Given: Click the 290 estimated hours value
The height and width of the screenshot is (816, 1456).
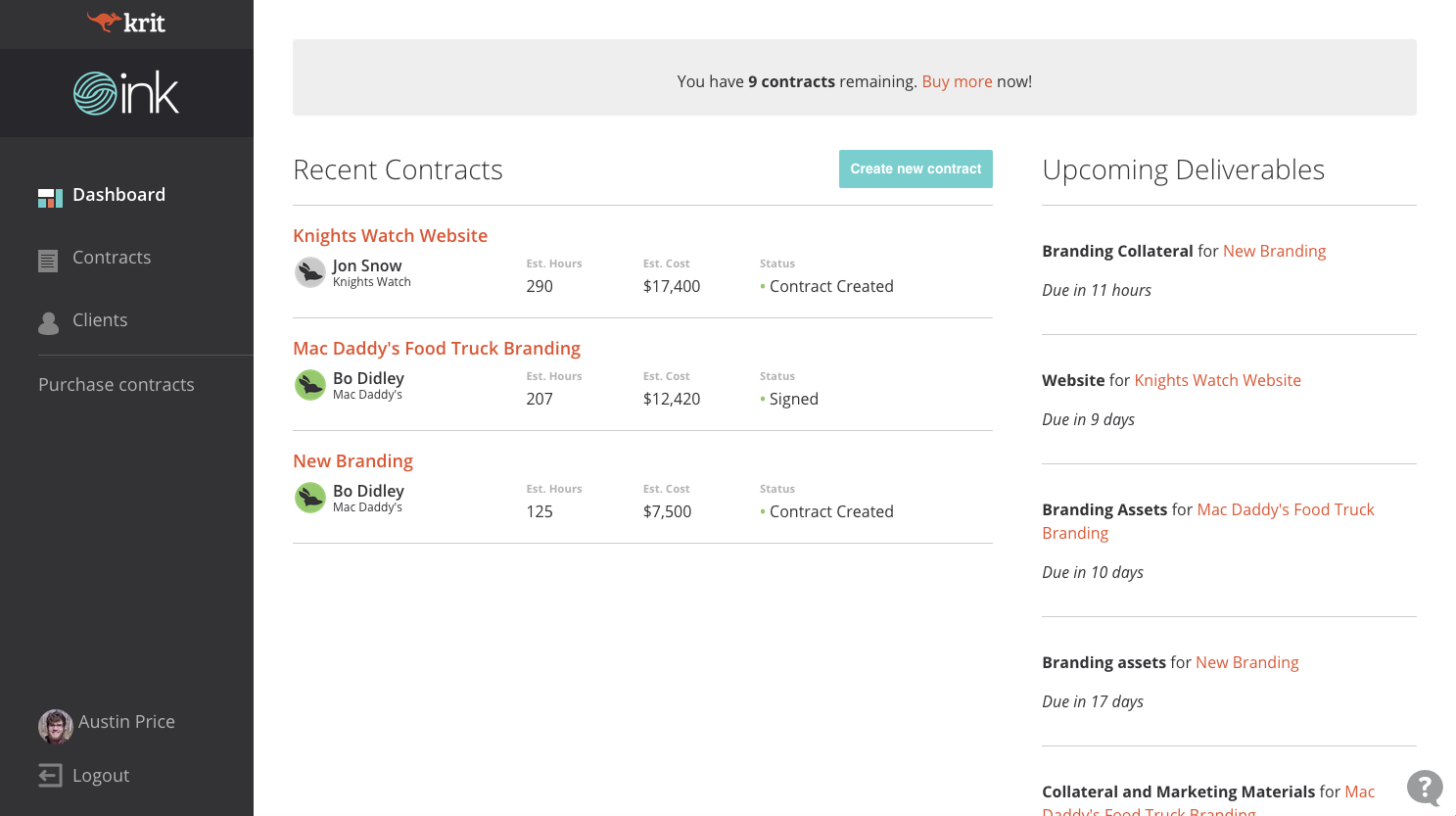Looking at the screenshot, I should (540, 286).
